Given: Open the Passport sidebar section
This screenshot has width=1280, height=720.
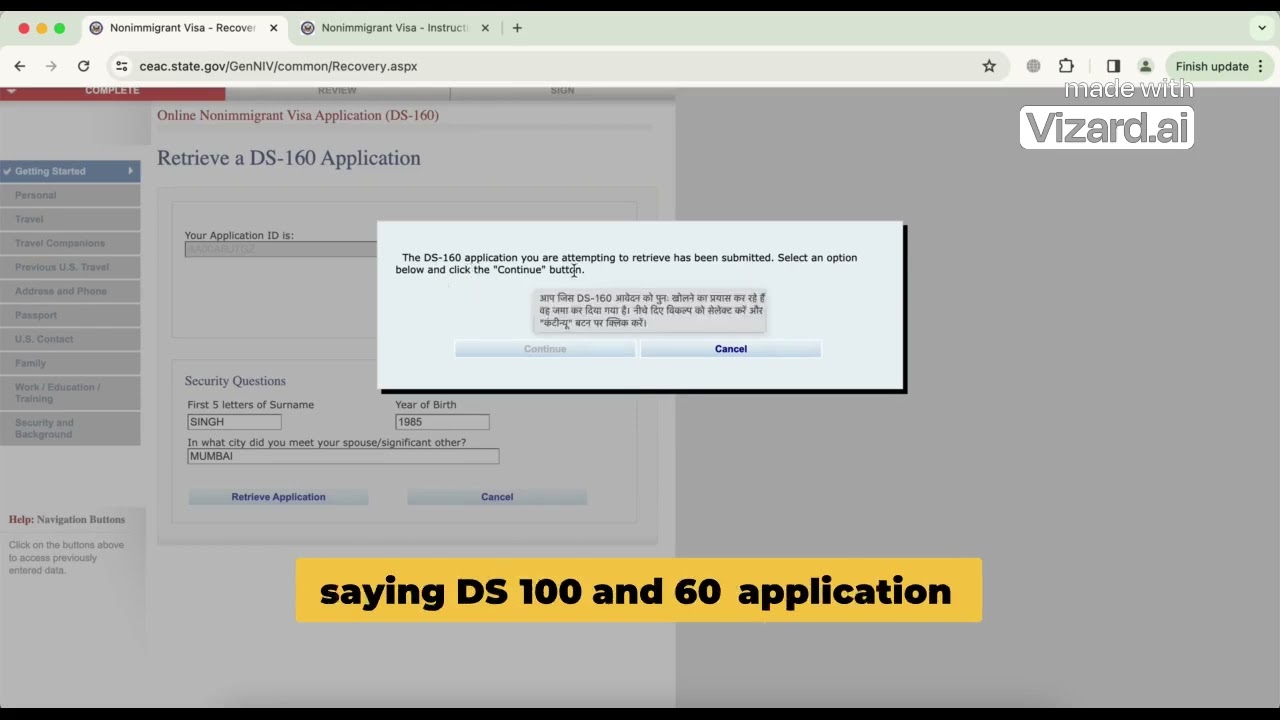Looking at the screenshot, I should click(x=70, y=315).
